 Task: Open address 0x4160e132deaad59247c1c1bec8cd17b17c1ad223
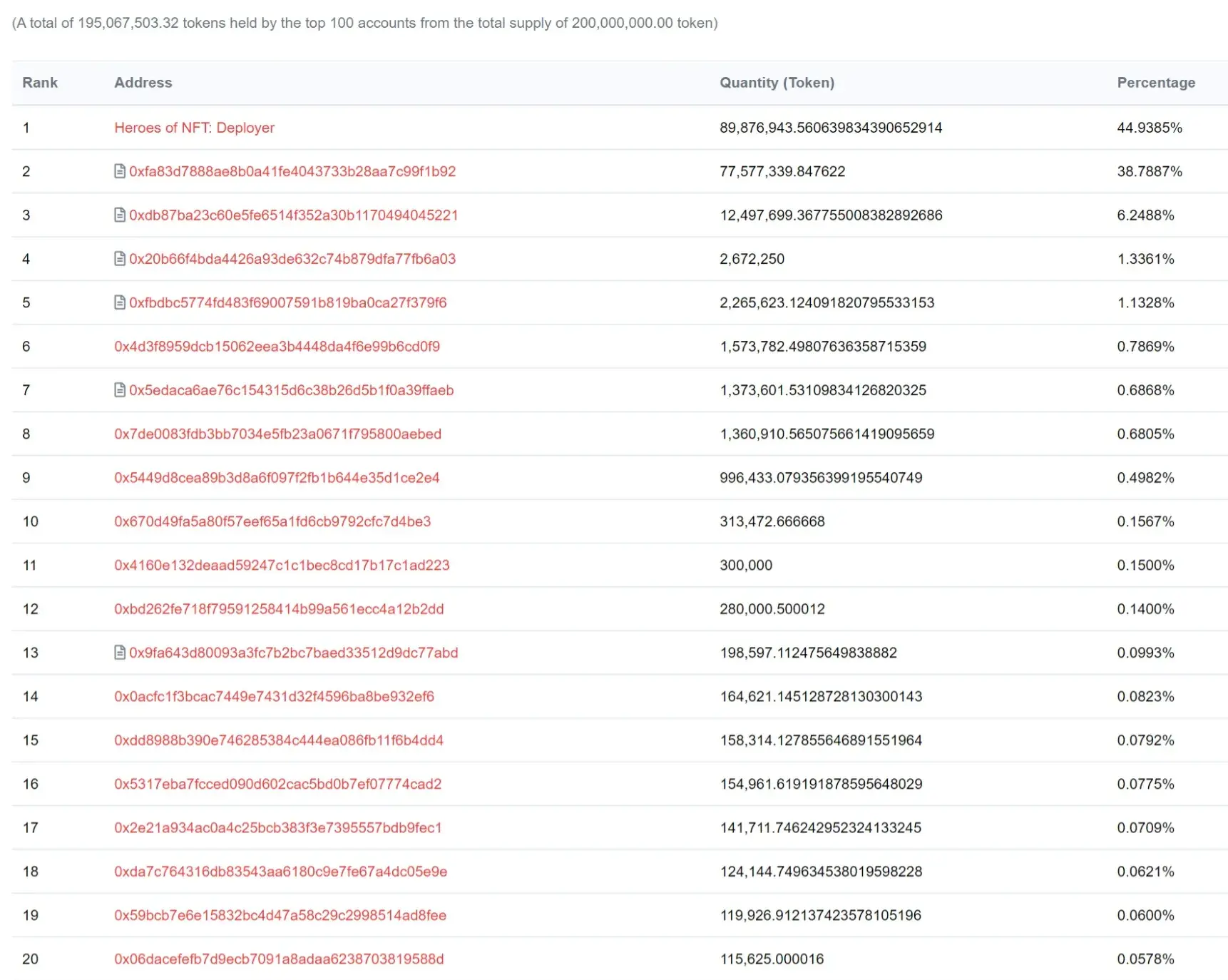point(282,565)
